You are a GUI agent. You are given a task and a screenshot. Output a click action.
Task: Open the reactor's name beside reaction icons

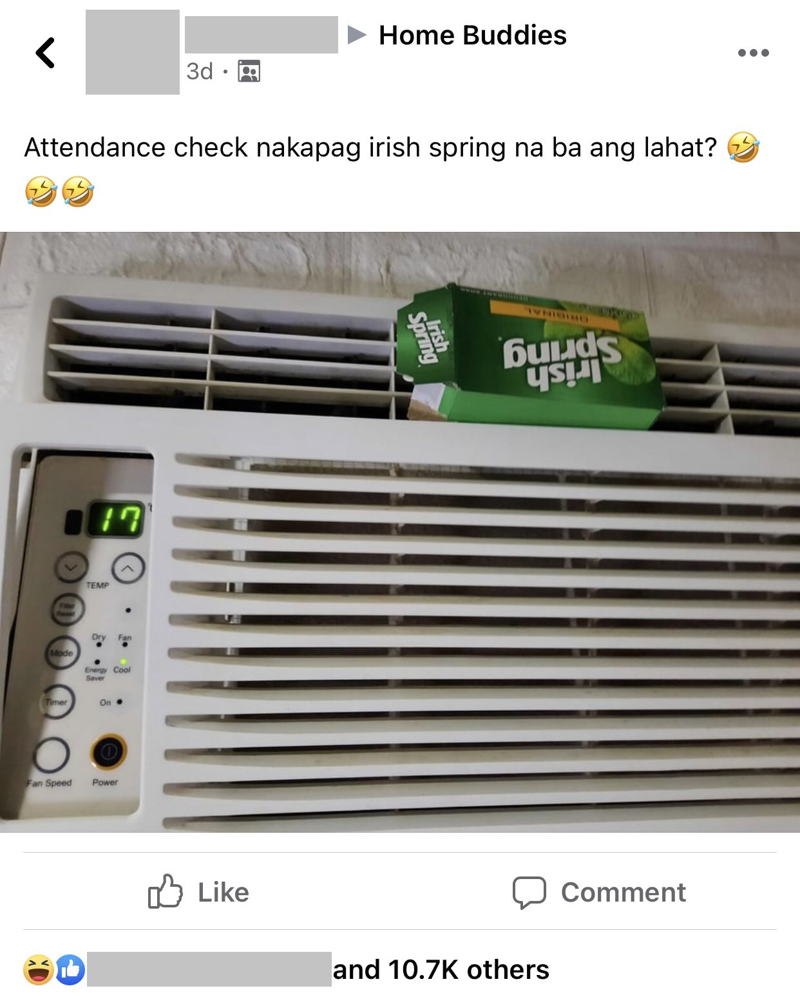(209, 969)
